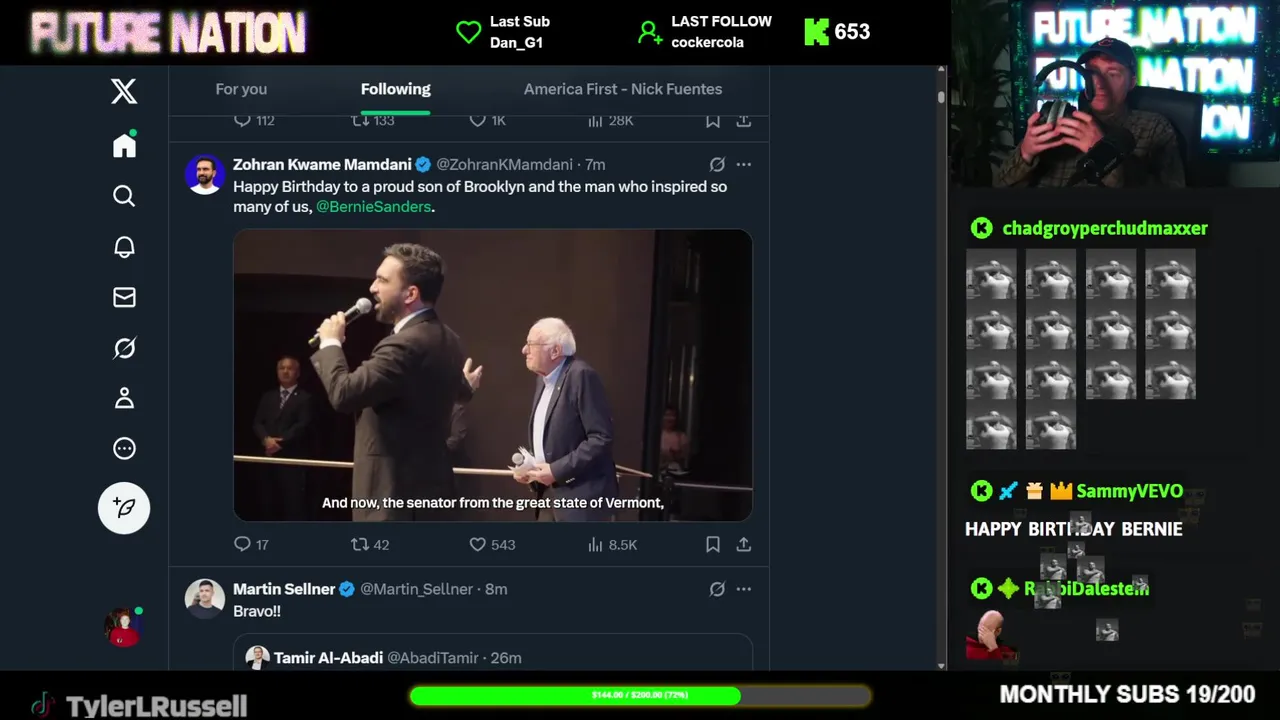Viewport: 1280px width, 720px height.
Task: Click SammyVEVO chat username
Action: tap(1130, 491)
